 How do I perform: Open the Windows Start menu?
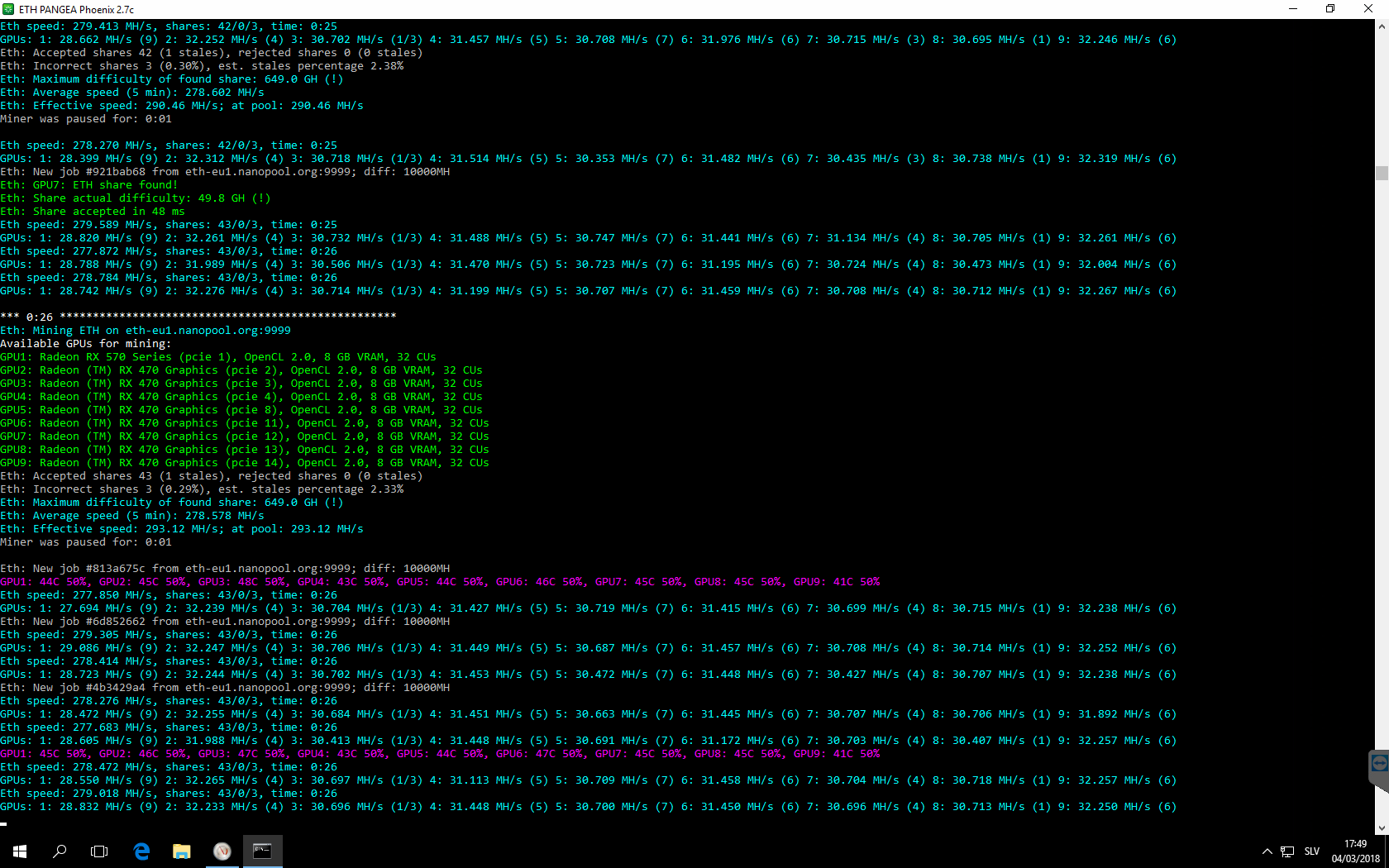20,851
